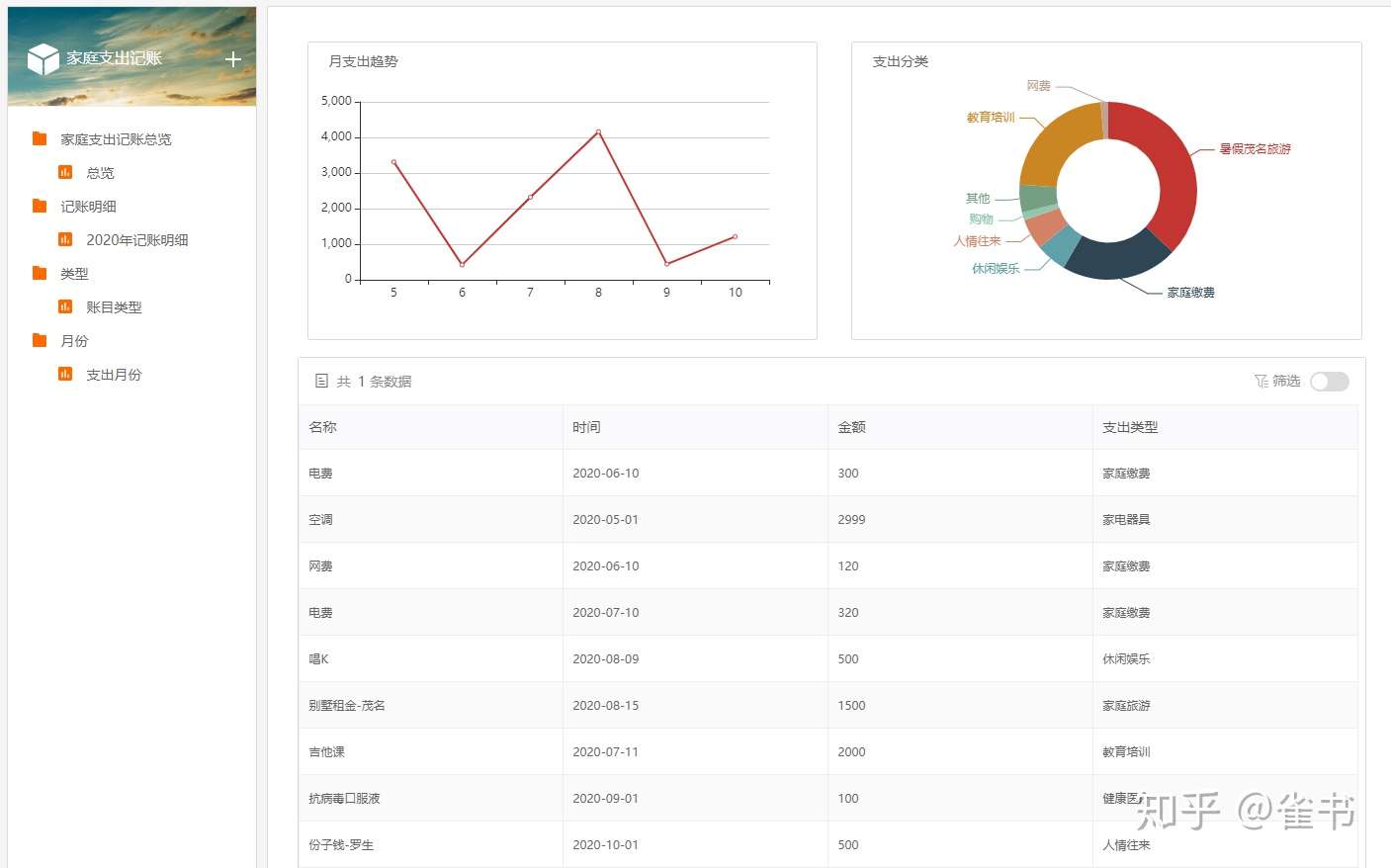Click the chart icon beside 支出月份

(65, 374)
